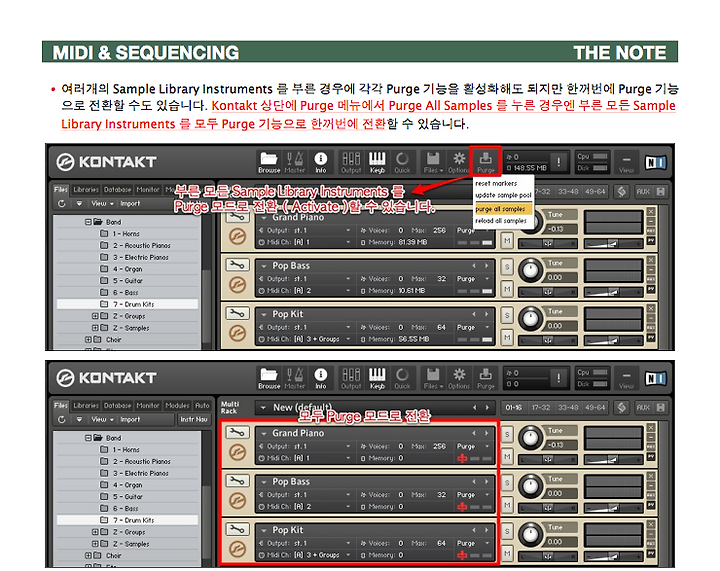Click the Quick load icon in the upper Kontakt
The height and width of the screenshot is (571, 720).
point(402,162)
